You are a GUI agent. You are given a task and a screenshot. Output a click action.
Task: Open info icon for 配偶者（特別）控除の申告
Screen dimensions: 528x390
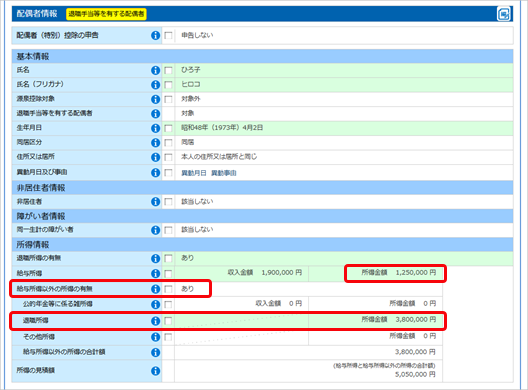pyautogui.click(x=155, y=35)
